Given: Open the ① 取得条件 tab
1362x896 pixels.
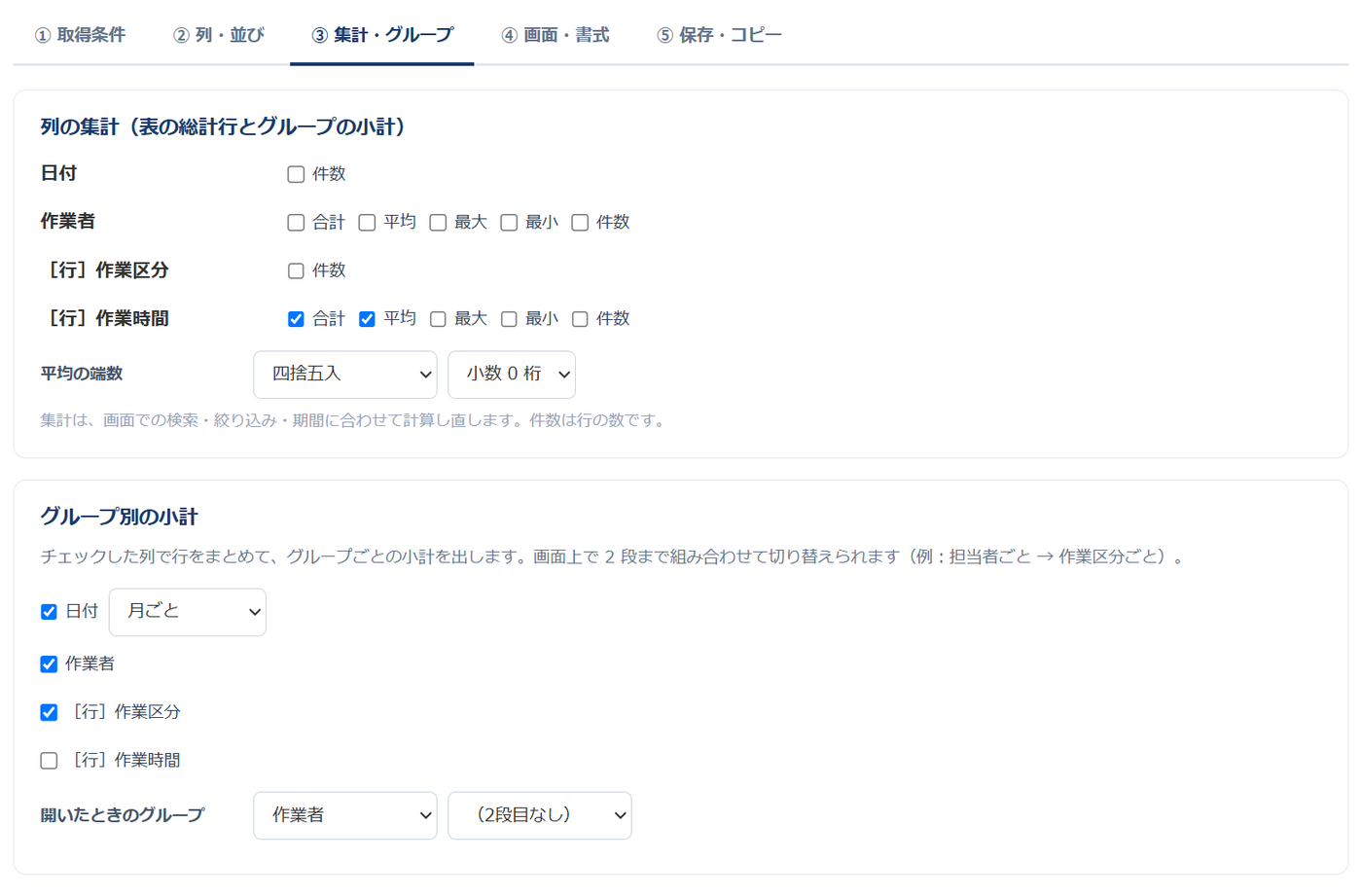Looking at the screenshot, I should click(x=81, y=35).
